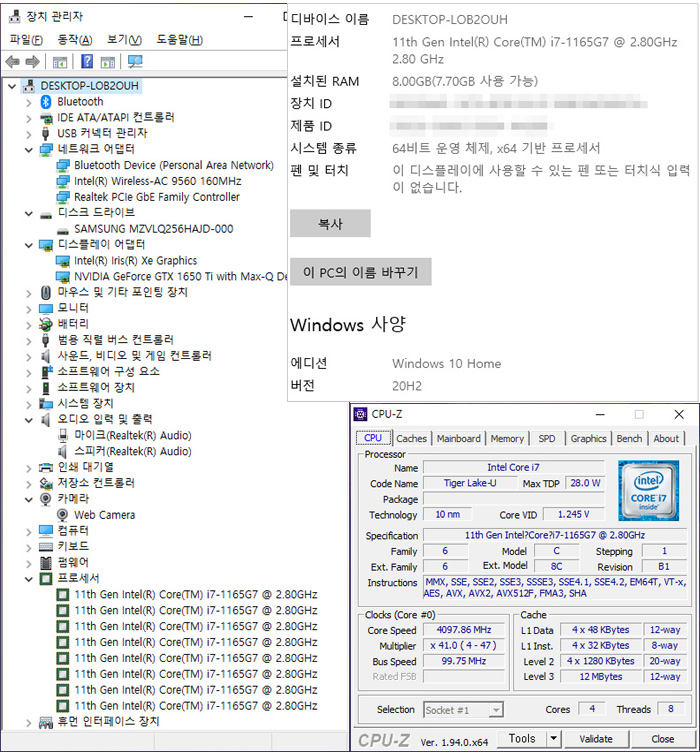Click the Web Camera device icon
Screen dimensions: 700x755
coord(62,515)
